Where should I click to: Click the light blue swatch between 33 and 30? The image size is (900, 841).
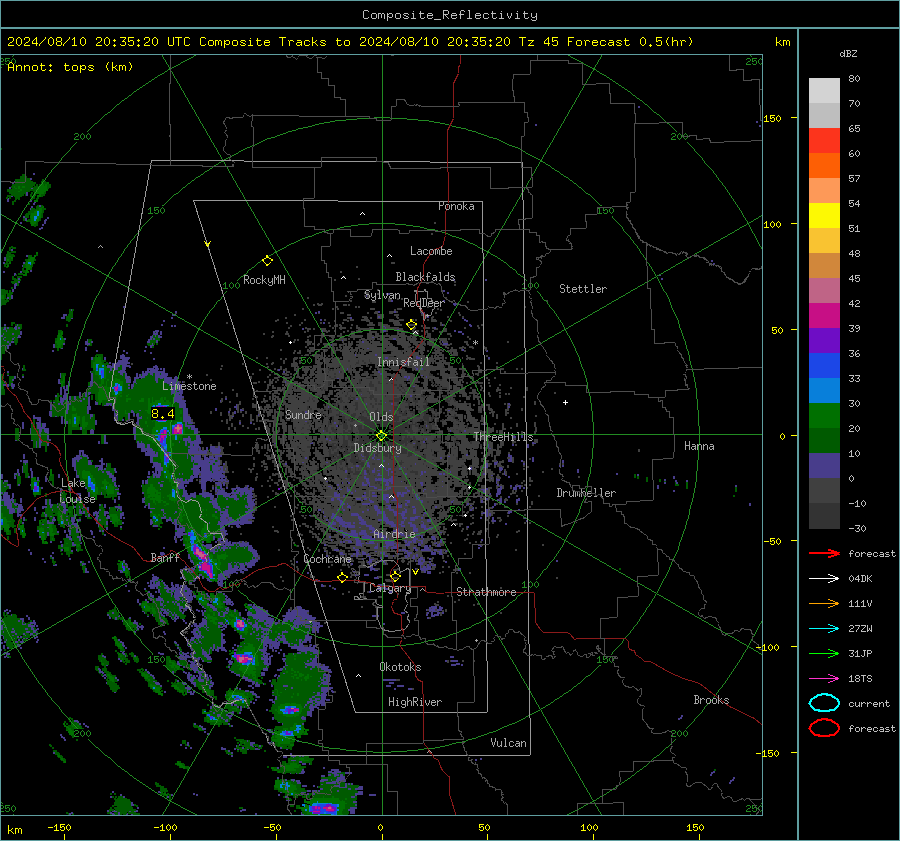[x=824, y=391]
